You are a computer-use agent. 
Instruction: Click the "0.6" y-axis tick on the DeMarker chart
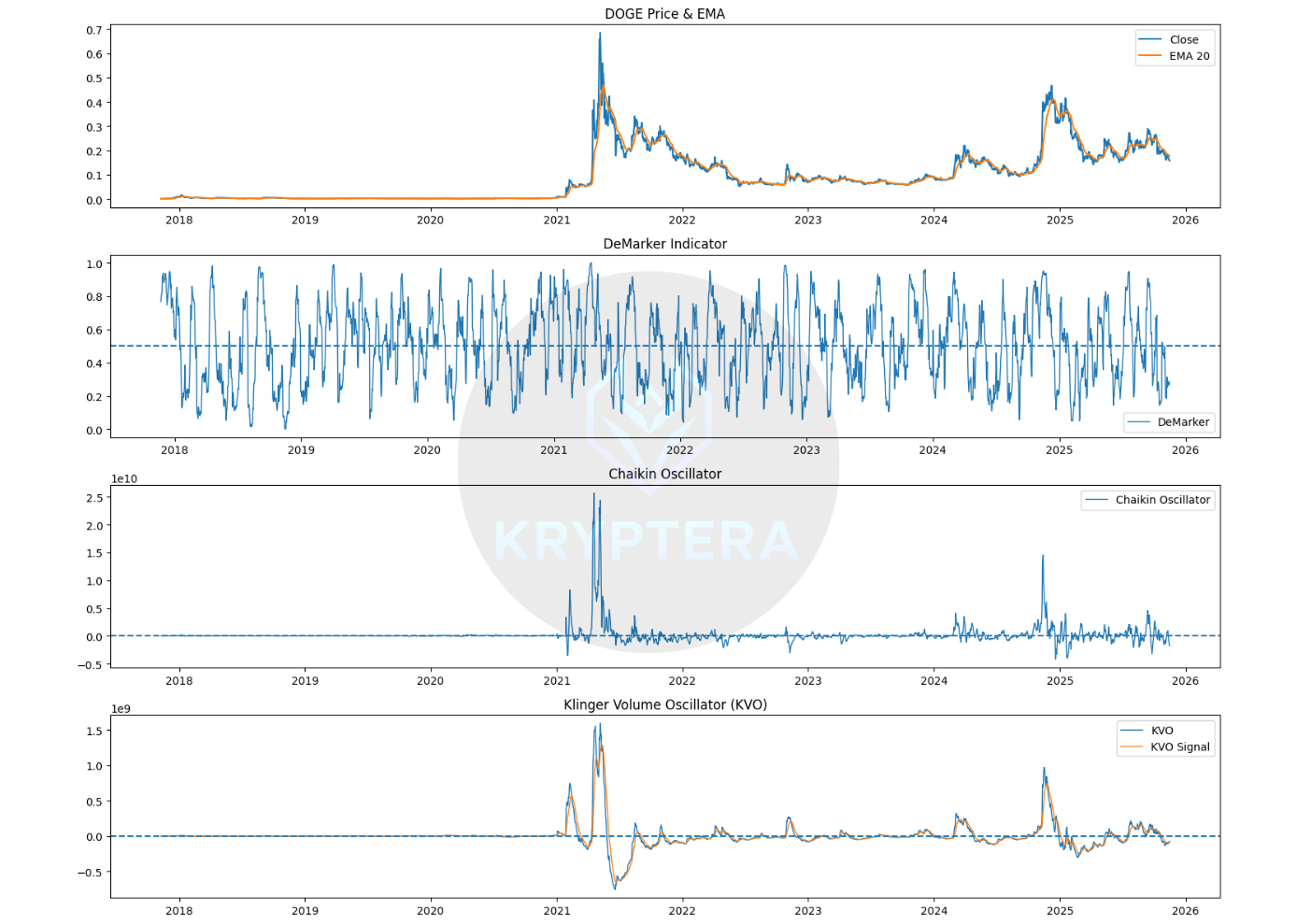(x=94, y=331)
